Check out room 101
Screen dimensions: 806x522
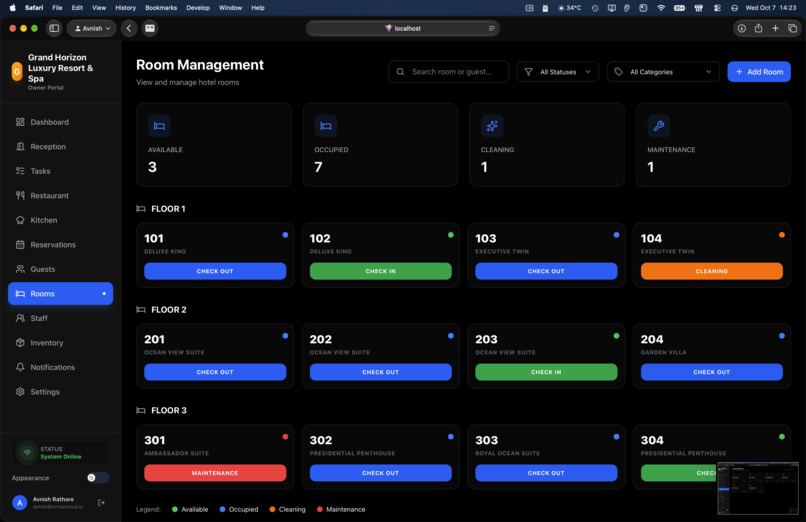pyautogui.click(x=215, y=271)
